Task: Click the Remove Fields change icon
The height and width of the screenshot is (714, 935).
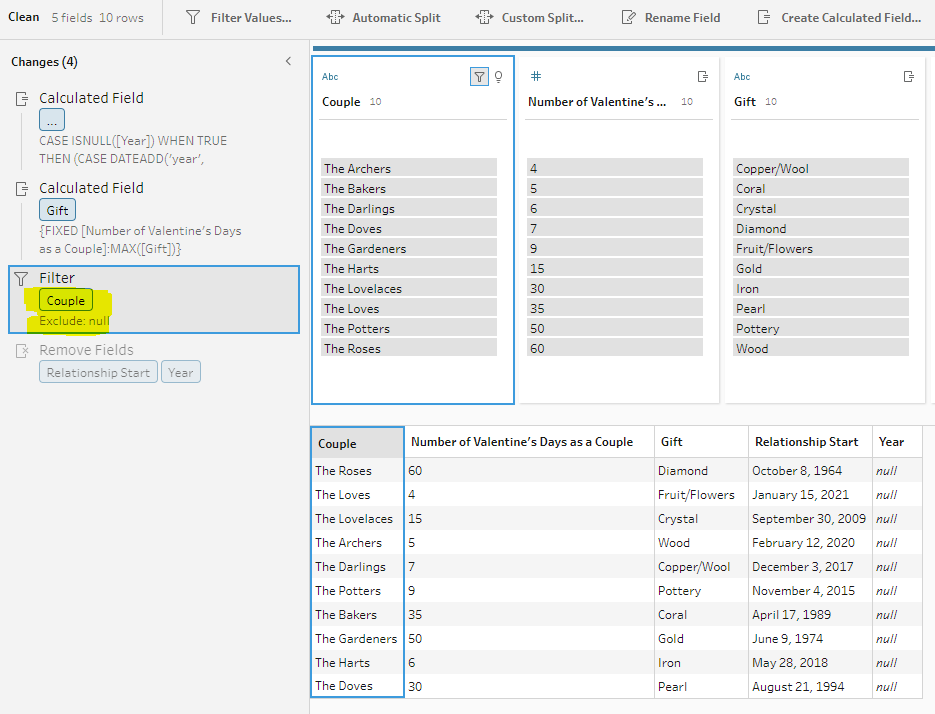Action: pyautogui.click(x=21, y=350)
